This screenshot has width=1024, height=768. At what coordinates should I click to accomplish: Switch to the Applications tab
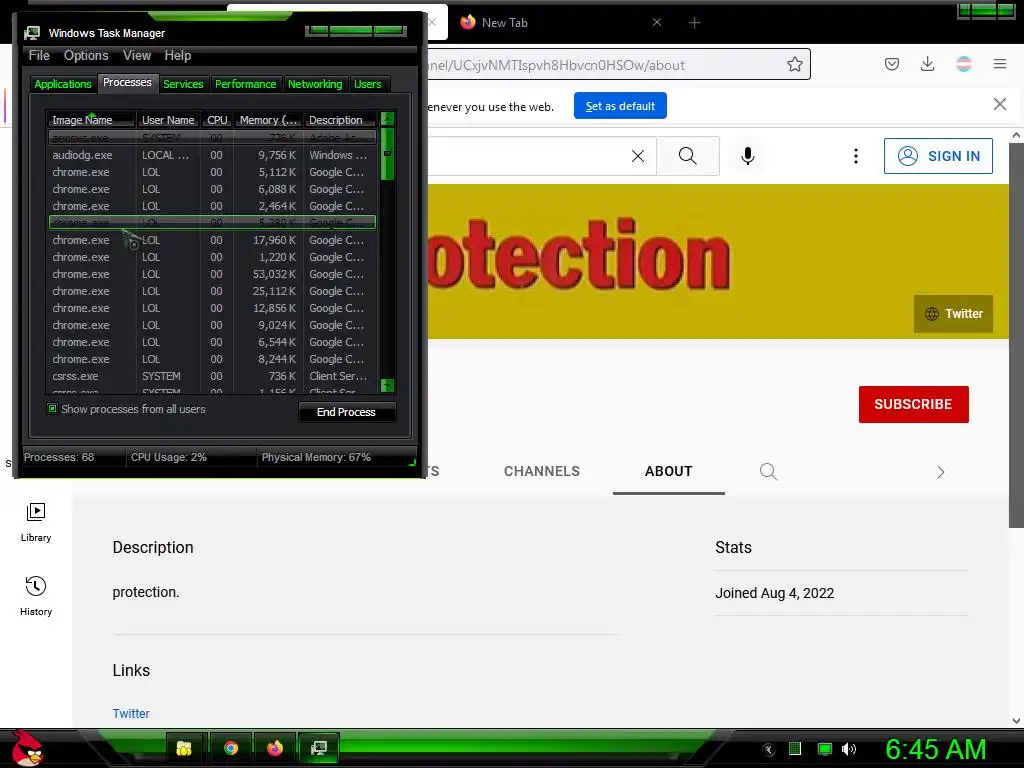[63, 84]
